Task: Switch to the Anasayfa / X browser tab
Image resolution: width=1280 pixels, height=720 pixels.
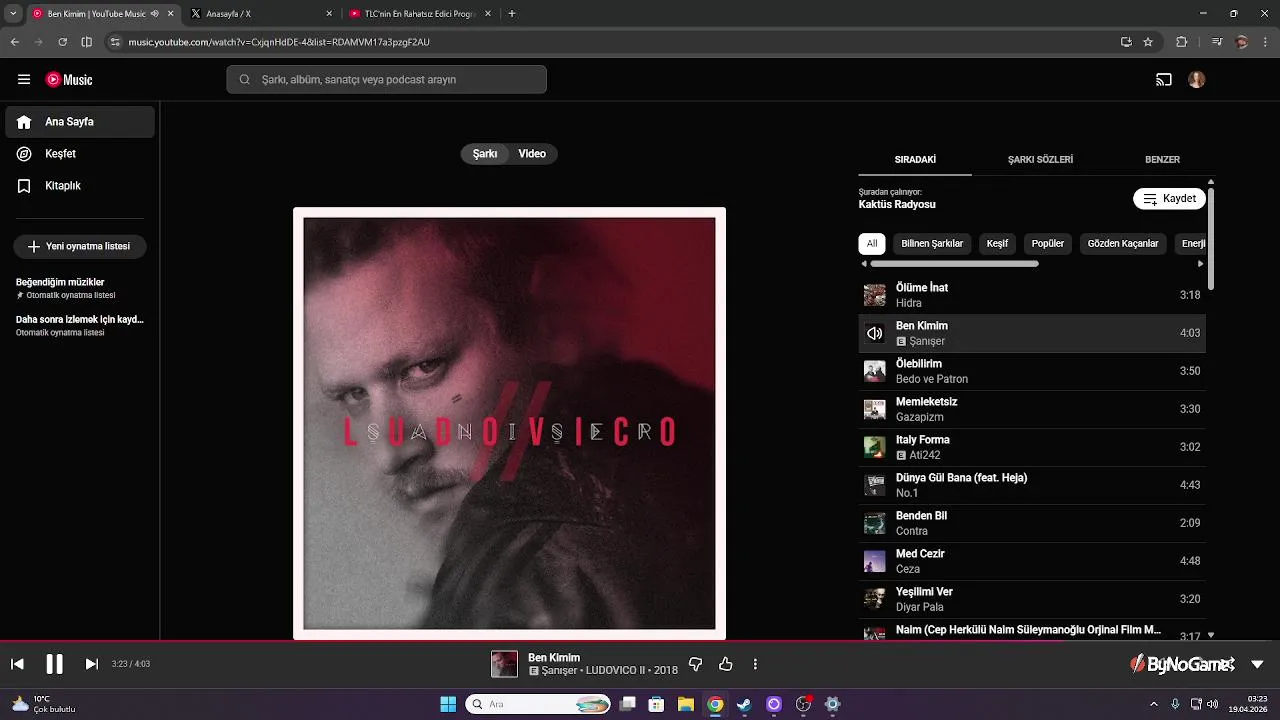Action: (x=260, y=14)
